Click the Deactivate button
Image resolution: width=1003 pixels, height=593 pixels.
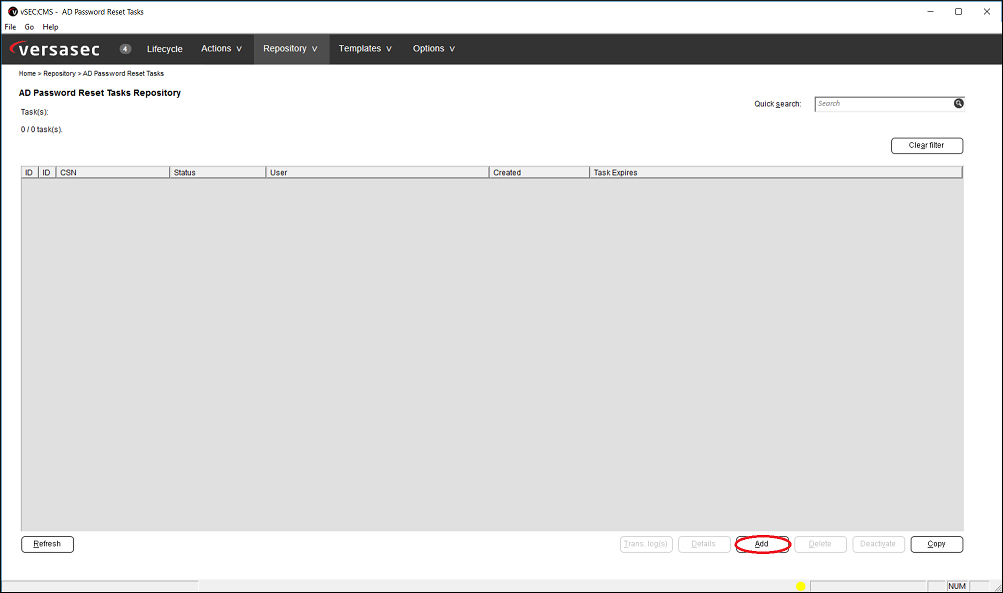pyautogui.click(x=878, y=544)
